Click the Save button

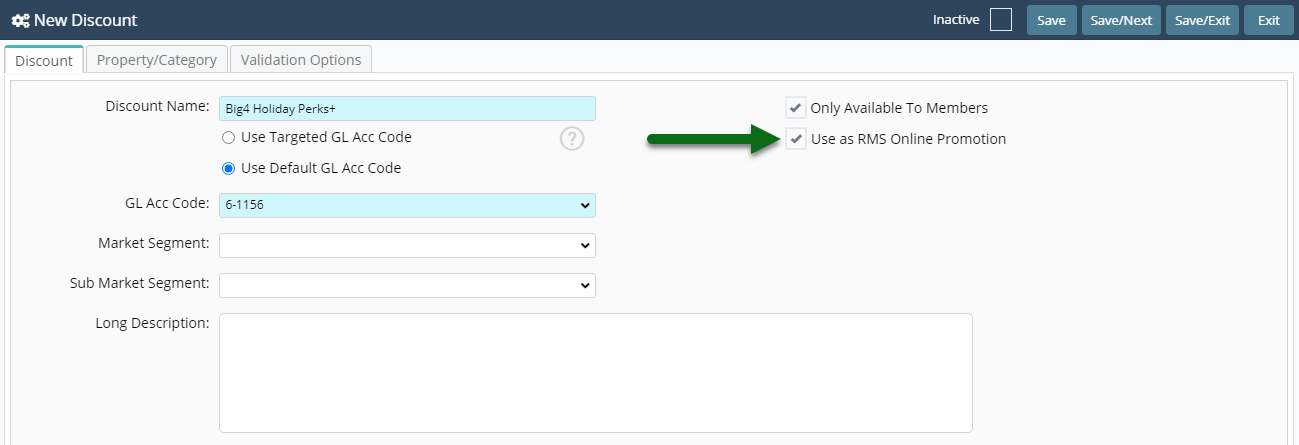point(1051,20)
